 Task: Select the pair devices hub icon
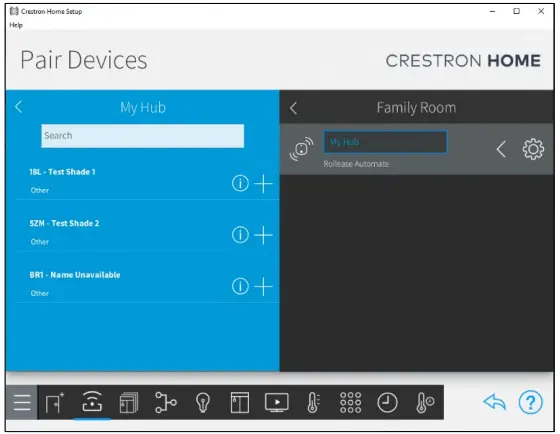92,402
